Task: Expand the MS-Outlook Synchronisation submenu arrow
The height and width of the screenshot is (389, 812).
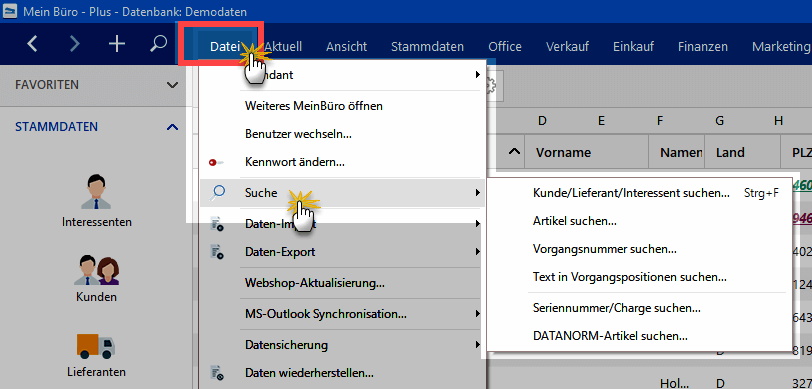Action: (477, 314)
